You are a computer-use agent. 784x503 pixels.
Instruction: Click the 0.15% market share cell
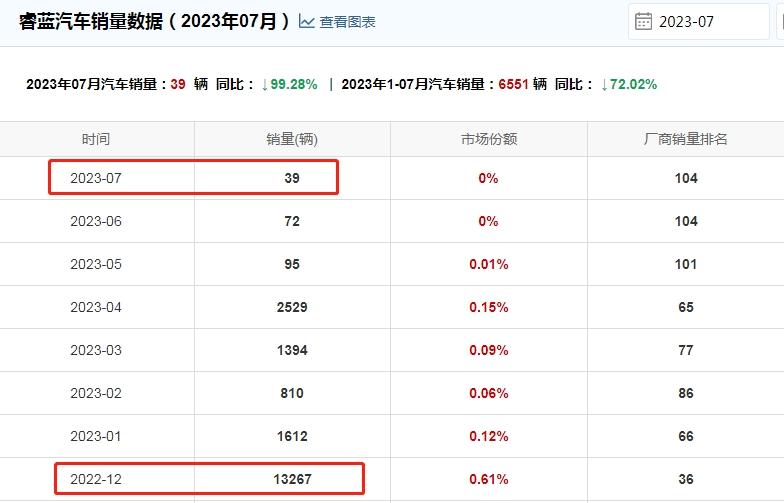[x=488, y=307]
